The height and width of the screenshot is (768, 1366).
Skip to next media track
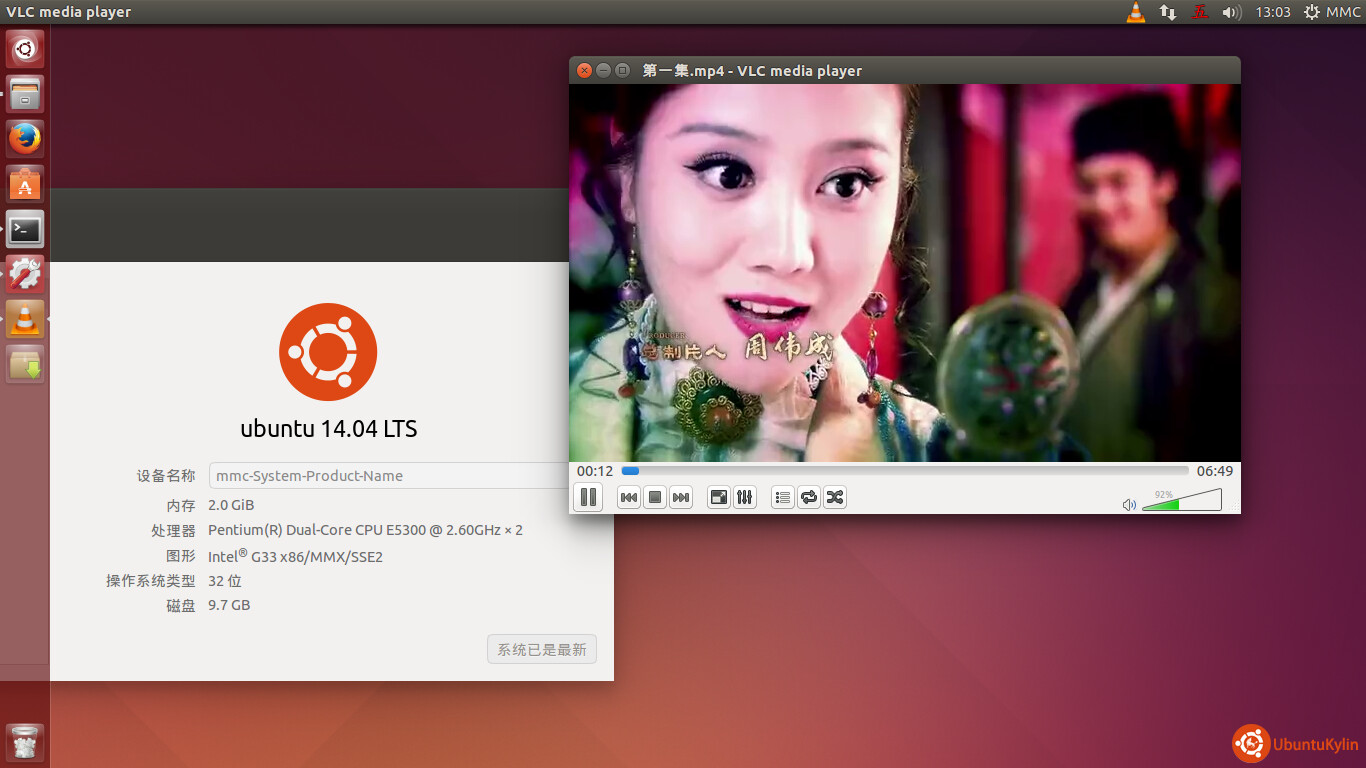coord(681,497)
